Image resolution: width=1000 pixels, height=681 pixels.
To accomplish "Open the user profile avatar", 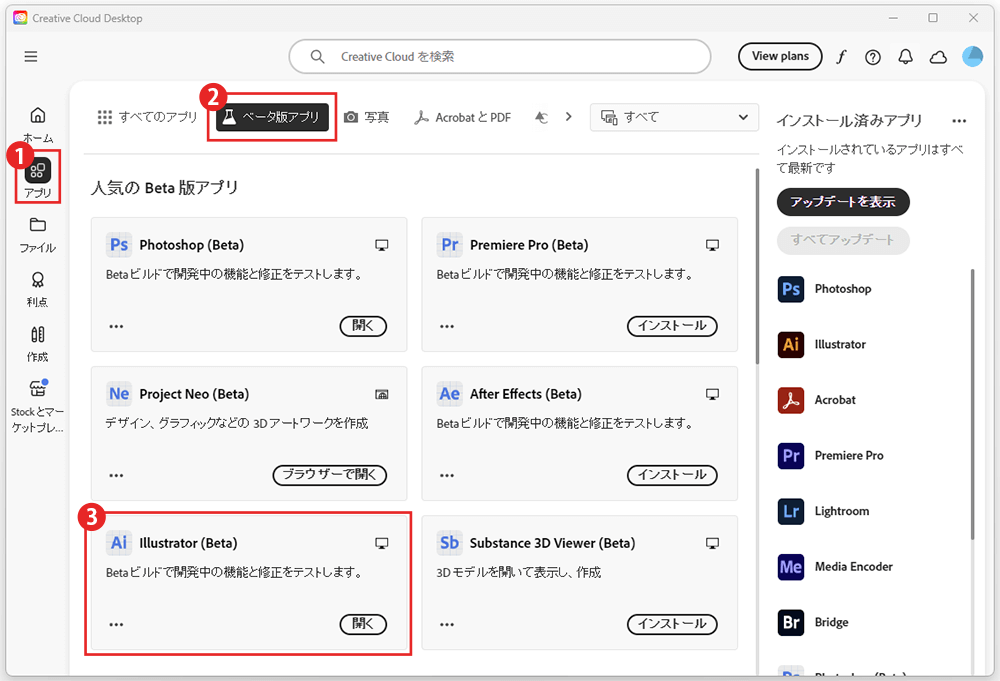I will point(972,57).
